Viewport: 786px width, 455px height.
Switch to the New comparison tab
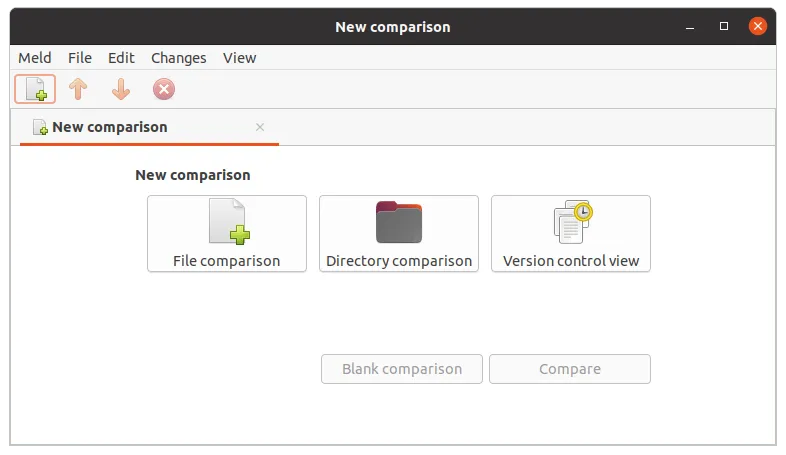110,128
